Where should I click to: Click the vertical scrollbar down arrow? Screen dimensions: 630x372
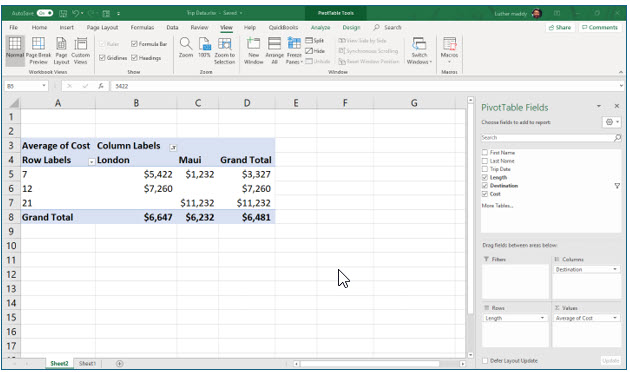coord(470,355)
